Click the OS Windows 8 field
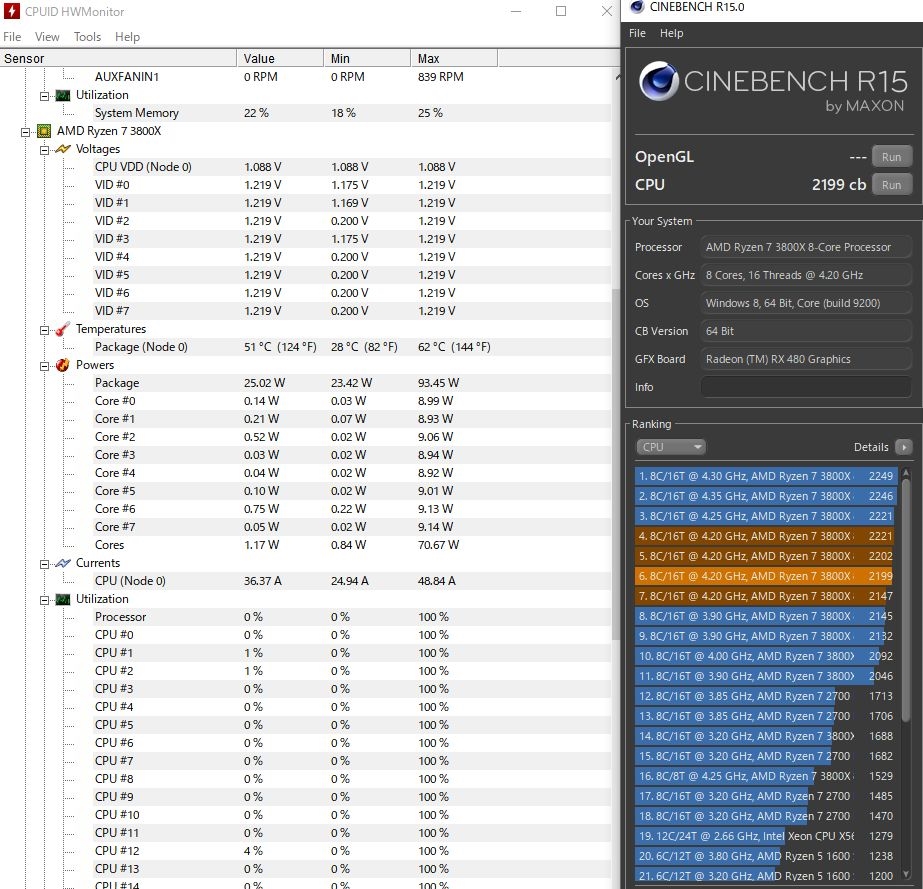 coord(806,303)
